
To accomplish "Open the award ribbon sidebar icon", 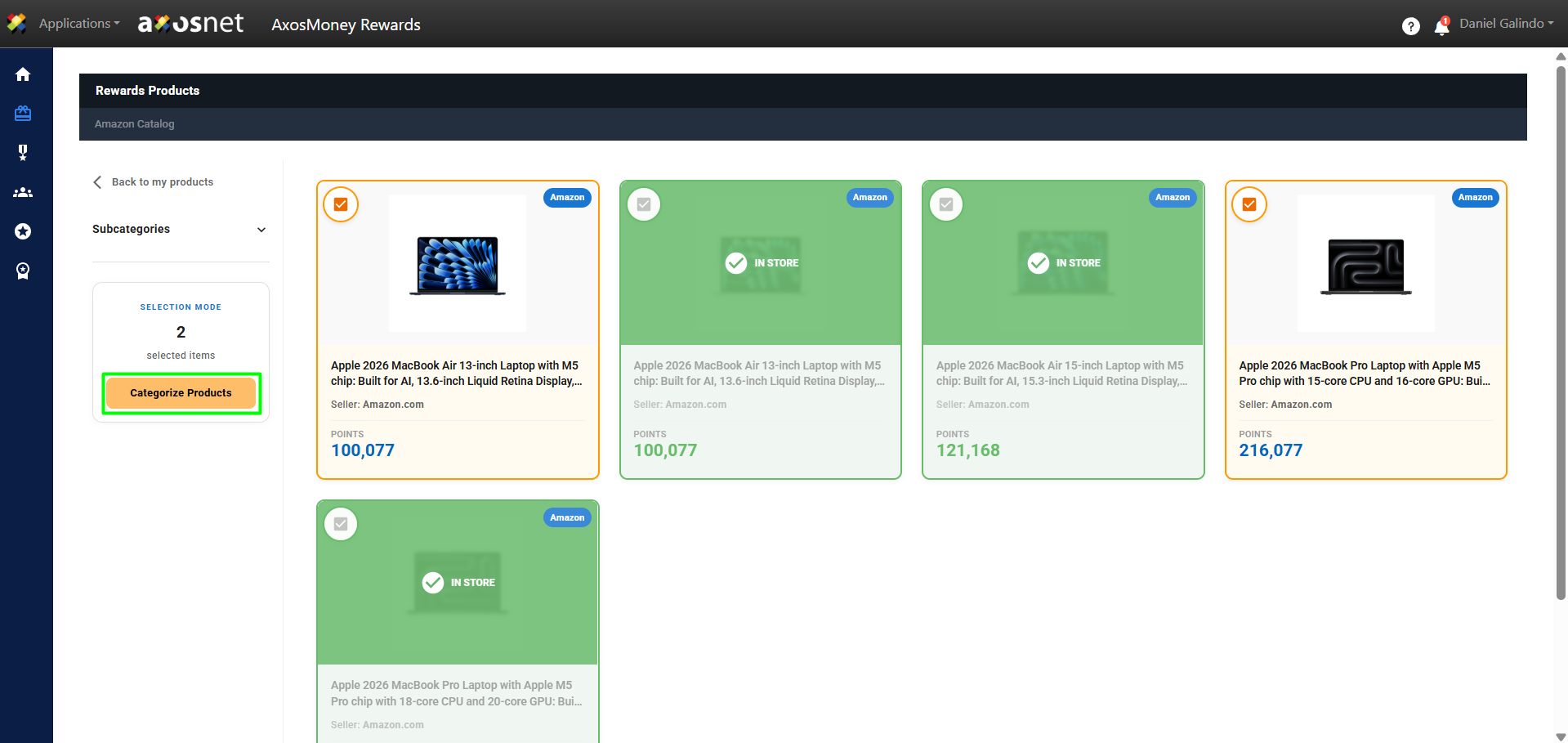I will click(23, 271).
